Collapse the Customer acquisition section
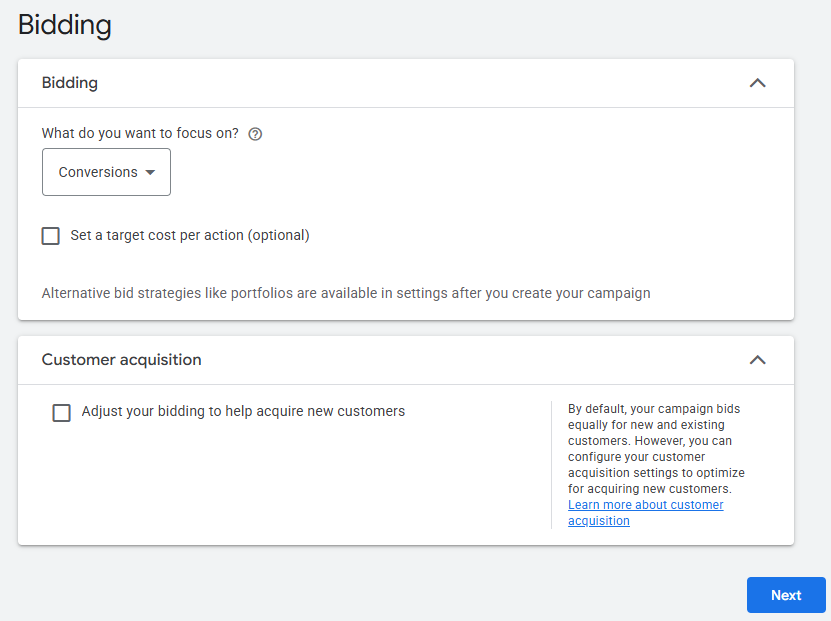 [x=757, y=360]
